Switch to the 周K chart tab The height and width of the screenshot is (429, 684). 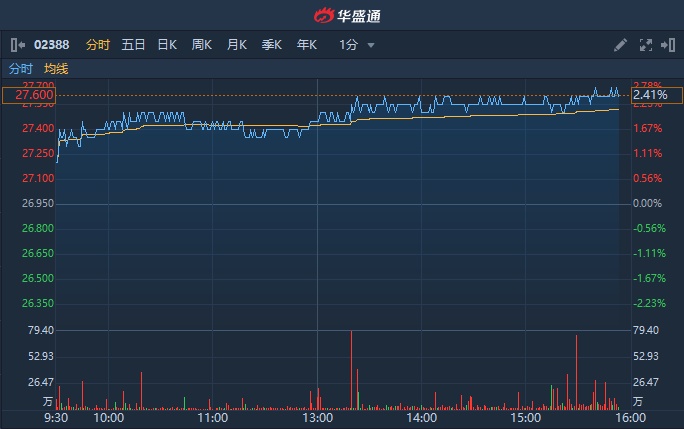click(x=202, y=45)
